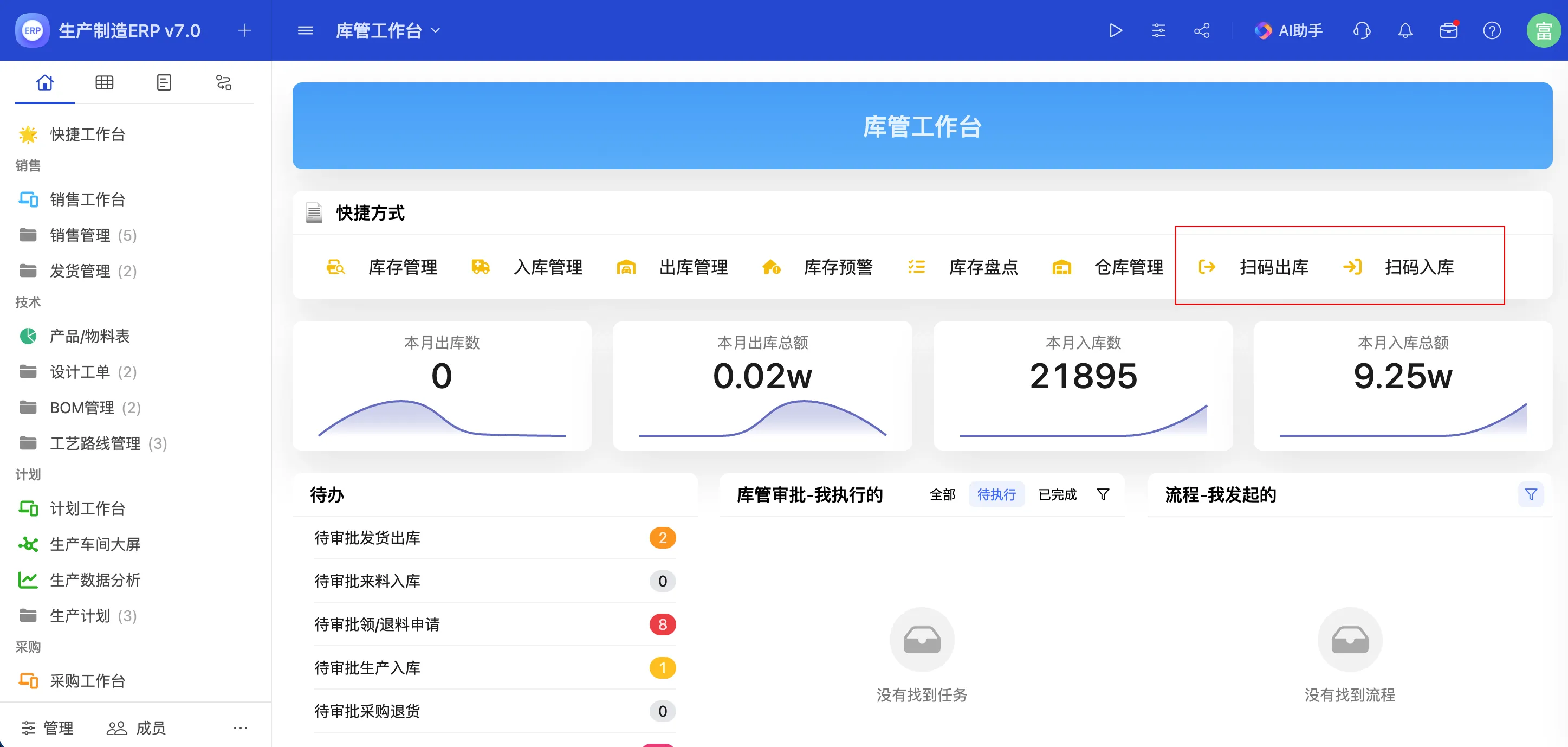Screen dimensions: 1568x747
Task: Open 待审批领/退料申请 todo row
Action: (495, 624)
